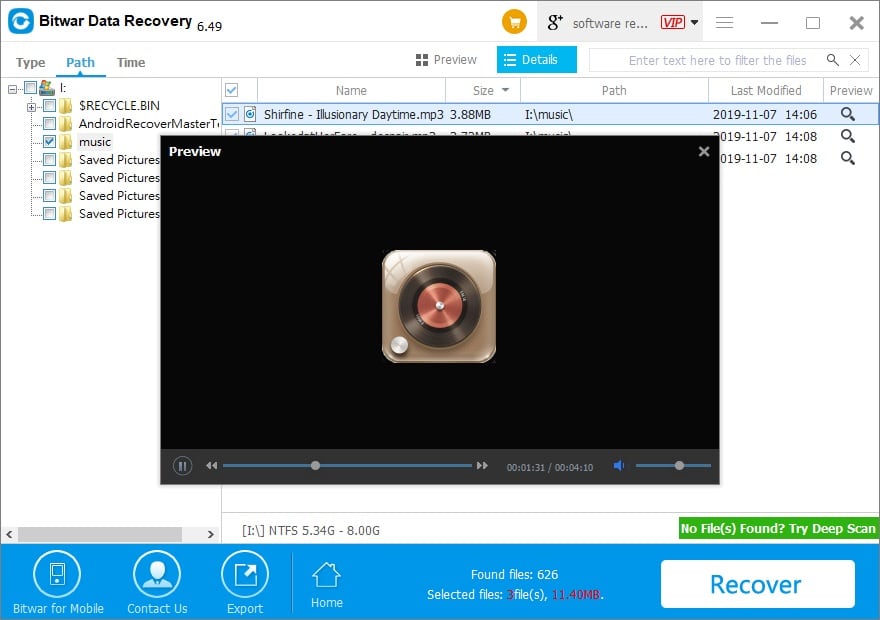Click the music file type icon for Shirfine mp3
Screen dimensions: 880x620
[250, 114]
